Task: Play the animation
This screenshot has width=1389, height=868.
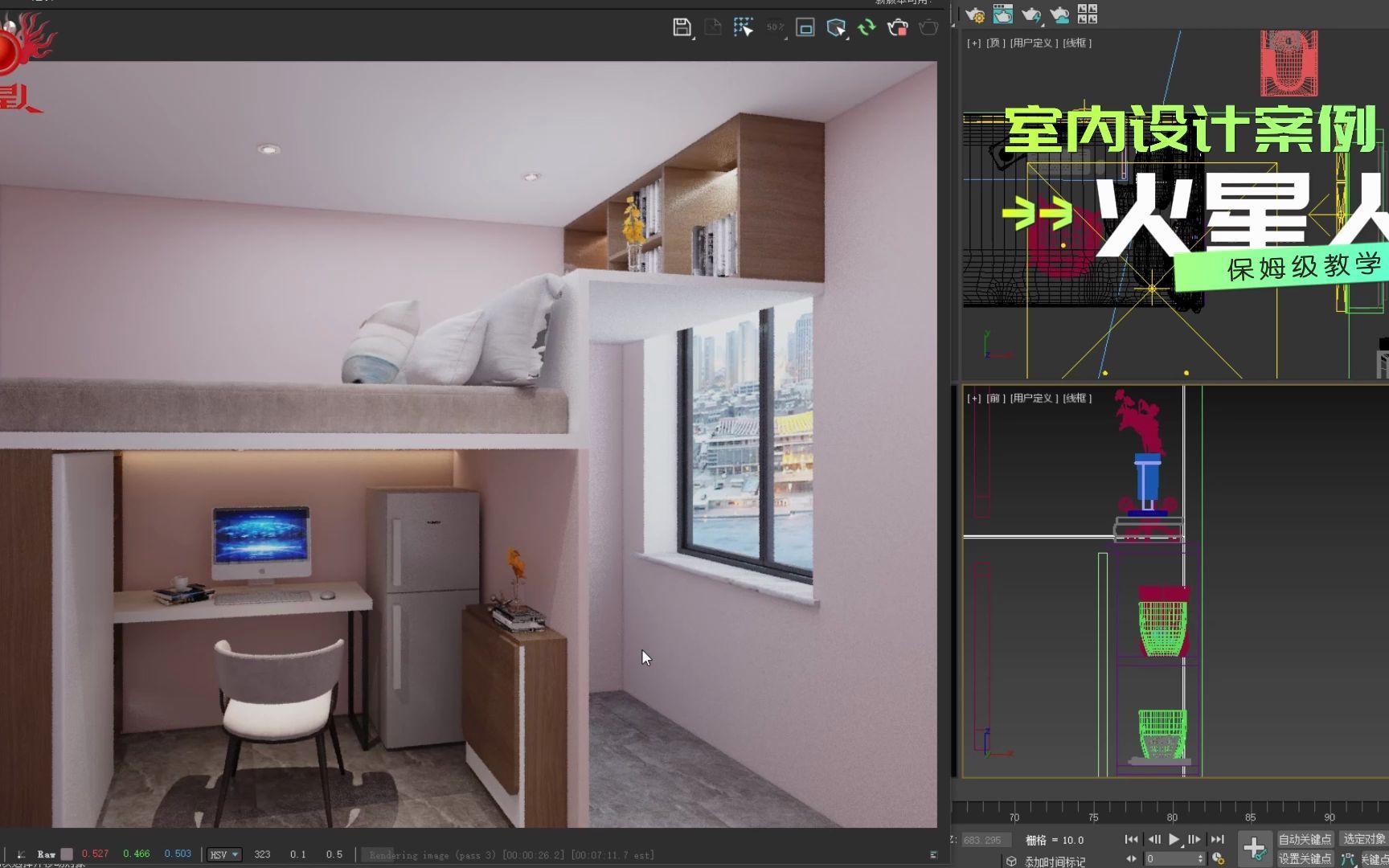Action: point(1174,839)
